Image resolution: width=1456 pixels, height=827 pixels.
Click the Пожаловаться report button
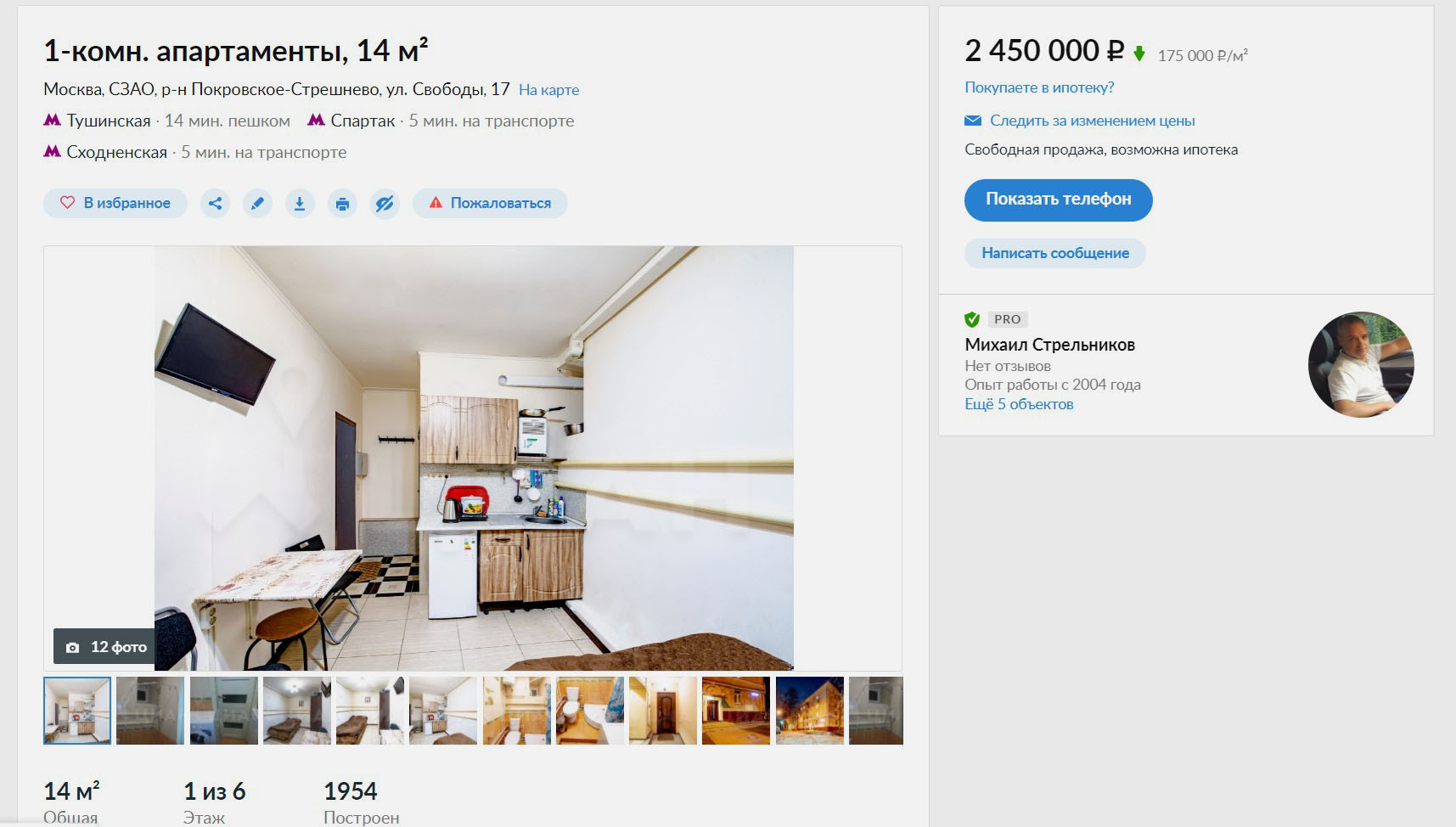click(490, 203)
